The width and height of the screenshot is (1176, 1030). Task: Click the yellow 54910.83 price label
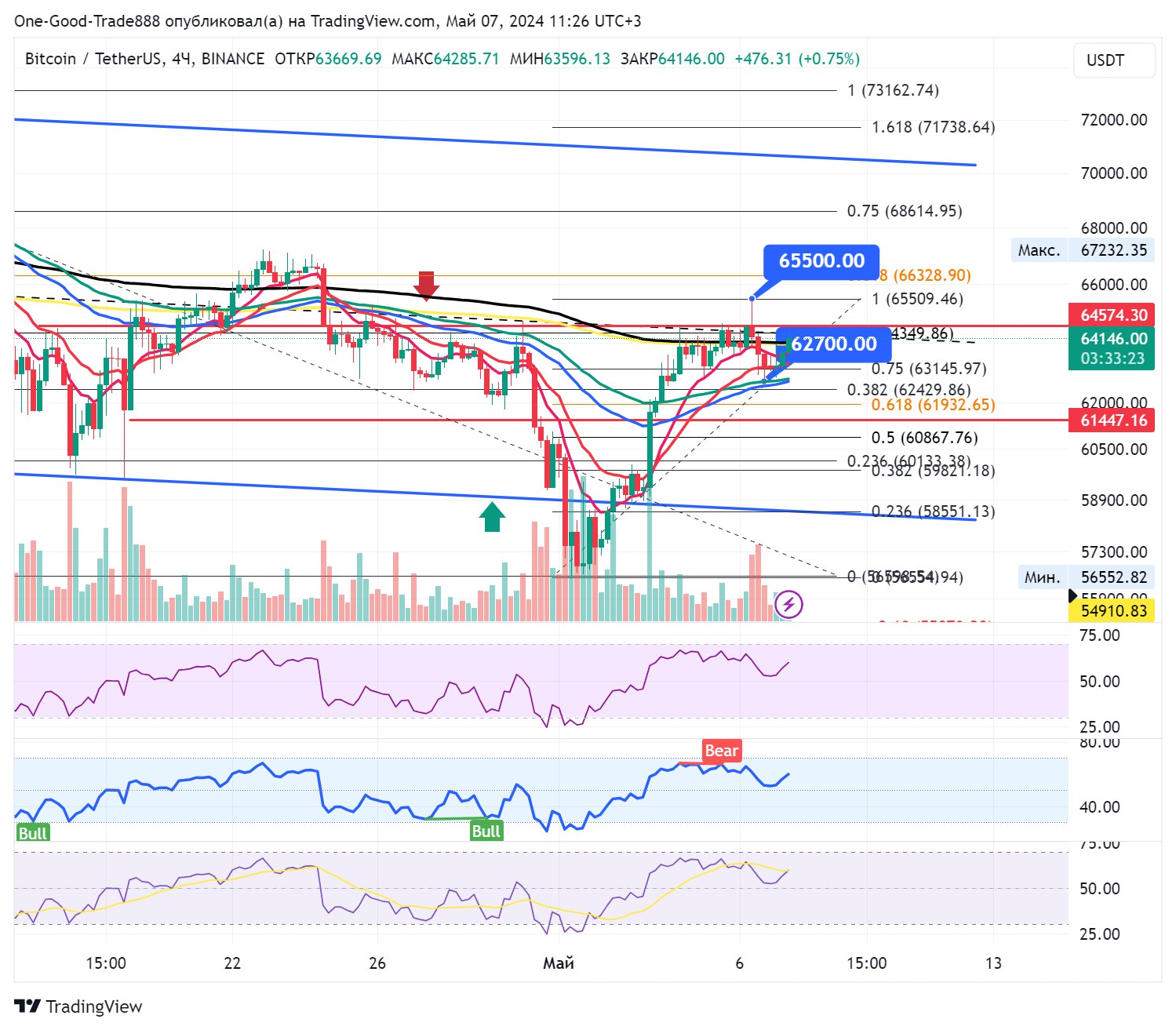(1113, 610)
